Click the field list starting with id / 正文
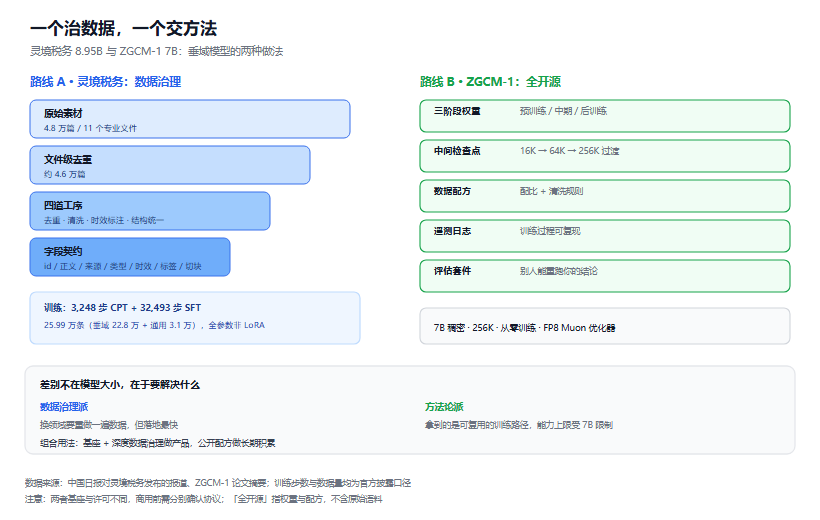 click(123, 266)
